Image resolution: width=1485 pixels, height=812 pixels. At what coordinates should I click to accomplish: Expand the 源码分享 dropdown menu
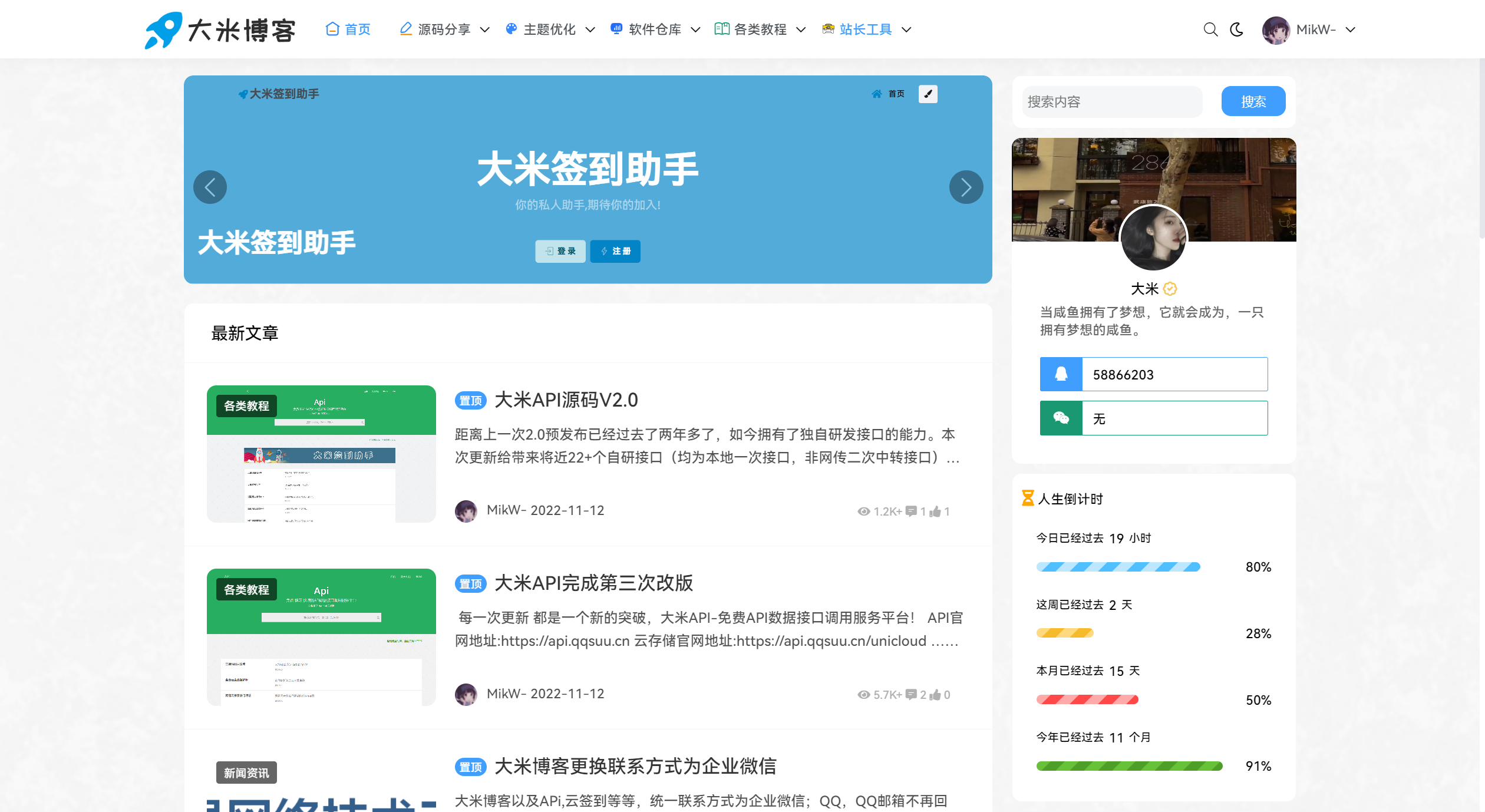pos(444,29)
